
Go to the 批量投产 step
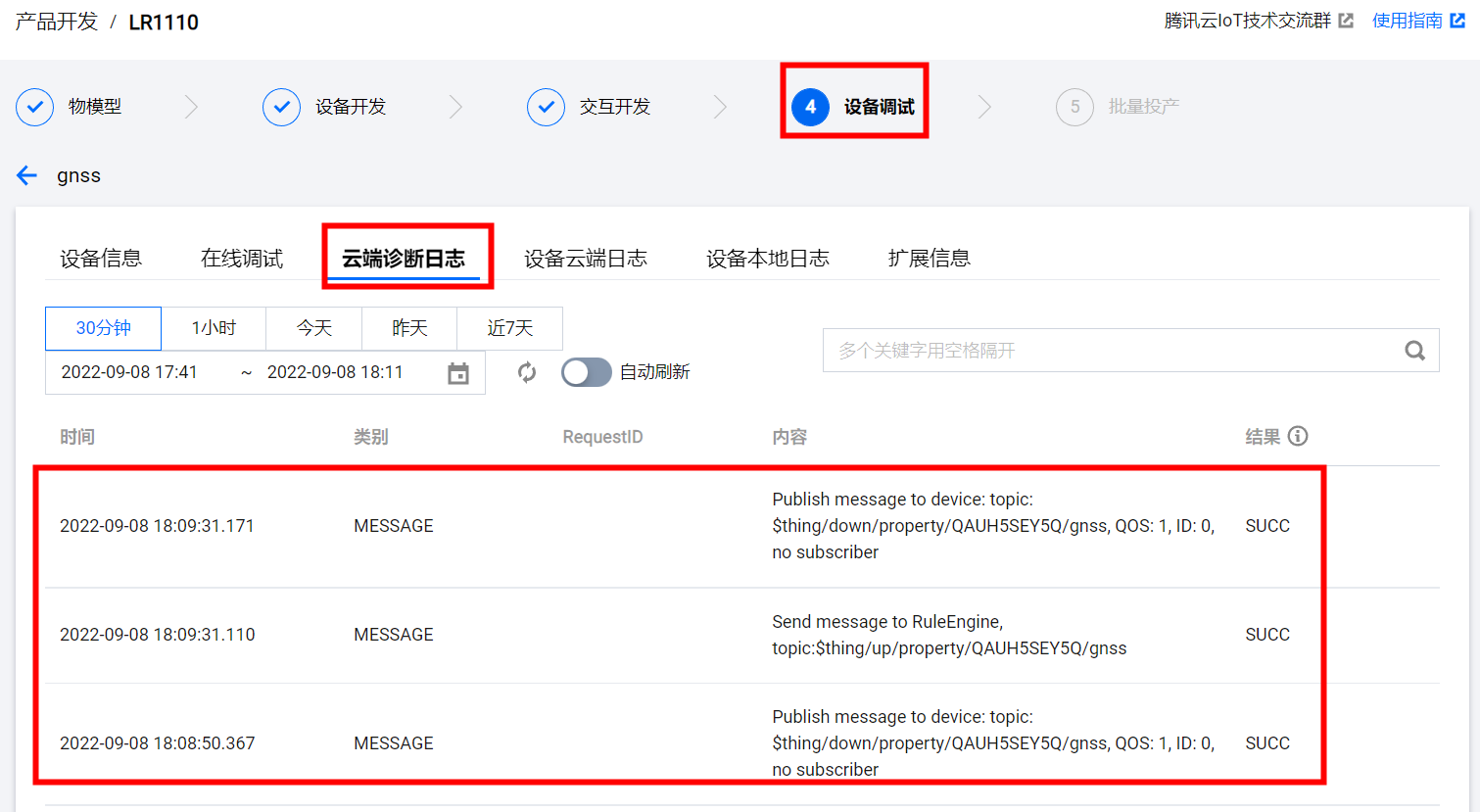click(1144, 107)
